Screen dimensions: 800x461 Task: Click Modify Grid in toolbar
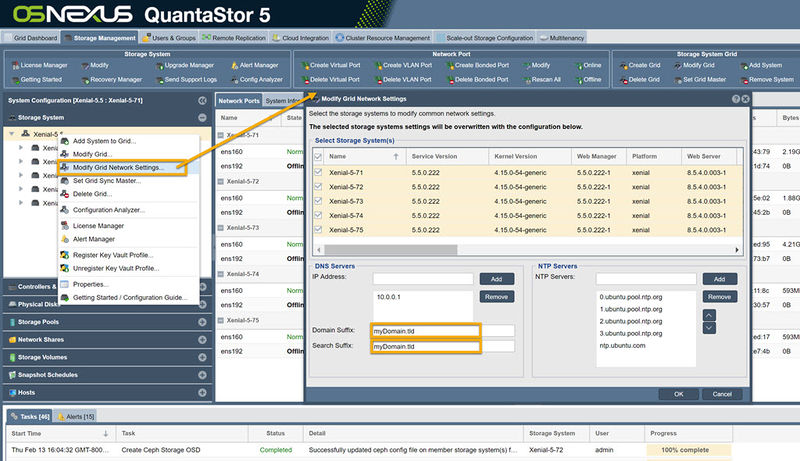pos(694,65)
